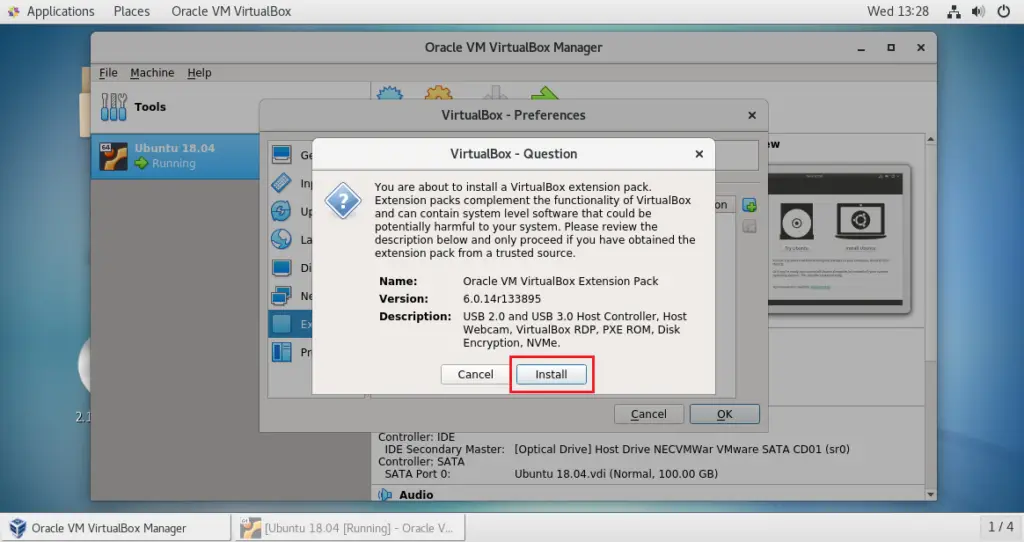
Task: Click the Install button in Question dialog
Action: point(551,374)
